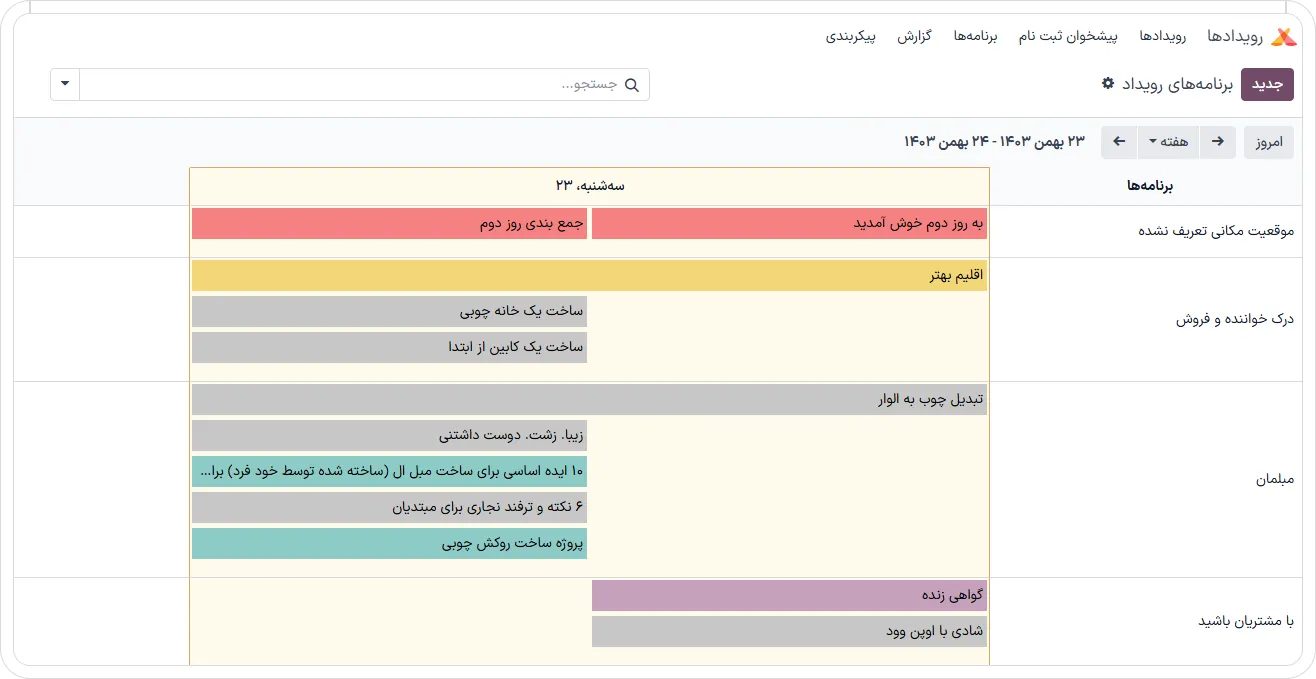Screen dimensions: 1316x679
Task: Open the گزارش menu
Action: click(914, 37)
